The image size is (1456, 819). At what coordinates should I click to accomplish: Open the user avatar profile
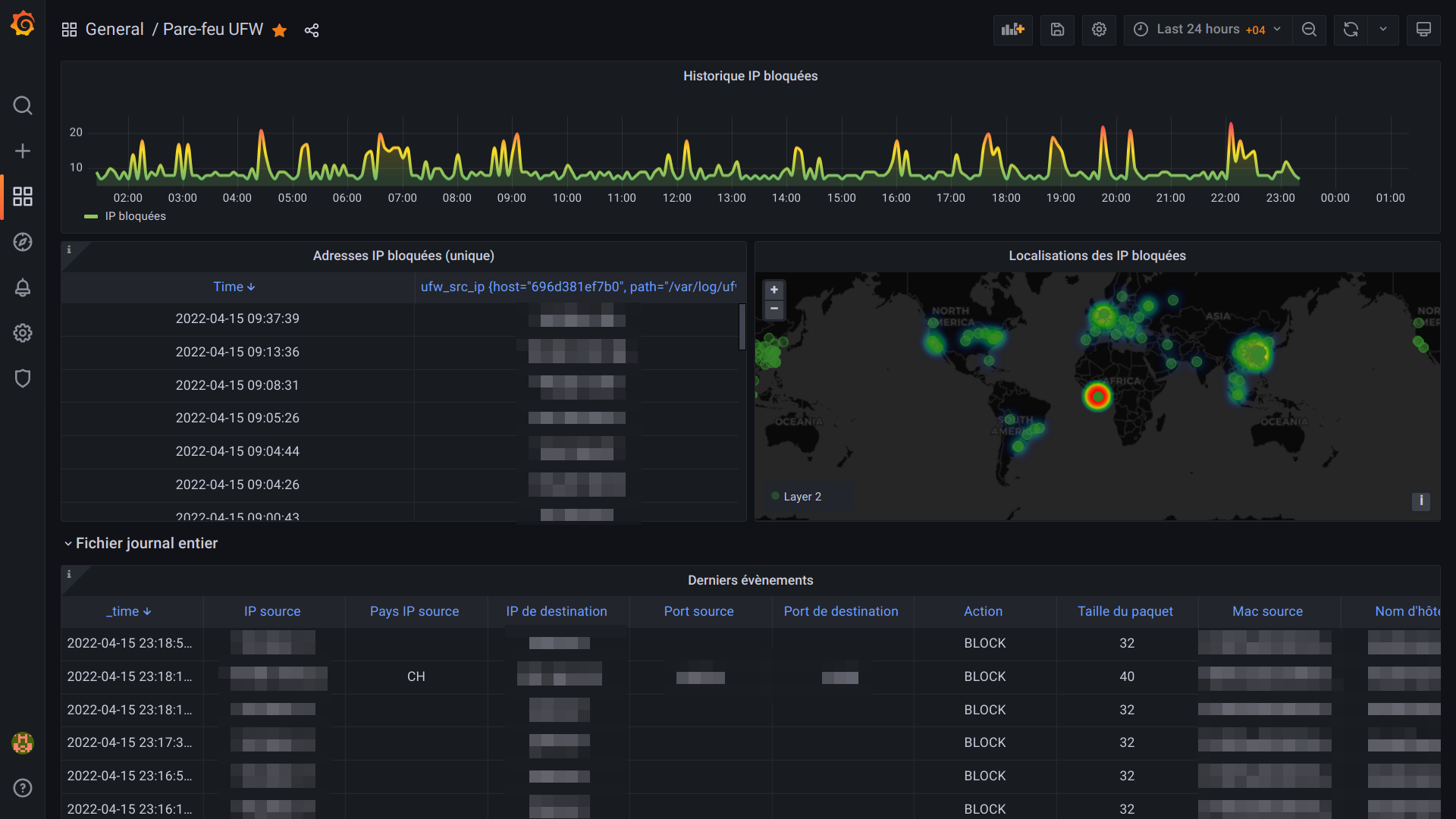click(x=23, y=743)
